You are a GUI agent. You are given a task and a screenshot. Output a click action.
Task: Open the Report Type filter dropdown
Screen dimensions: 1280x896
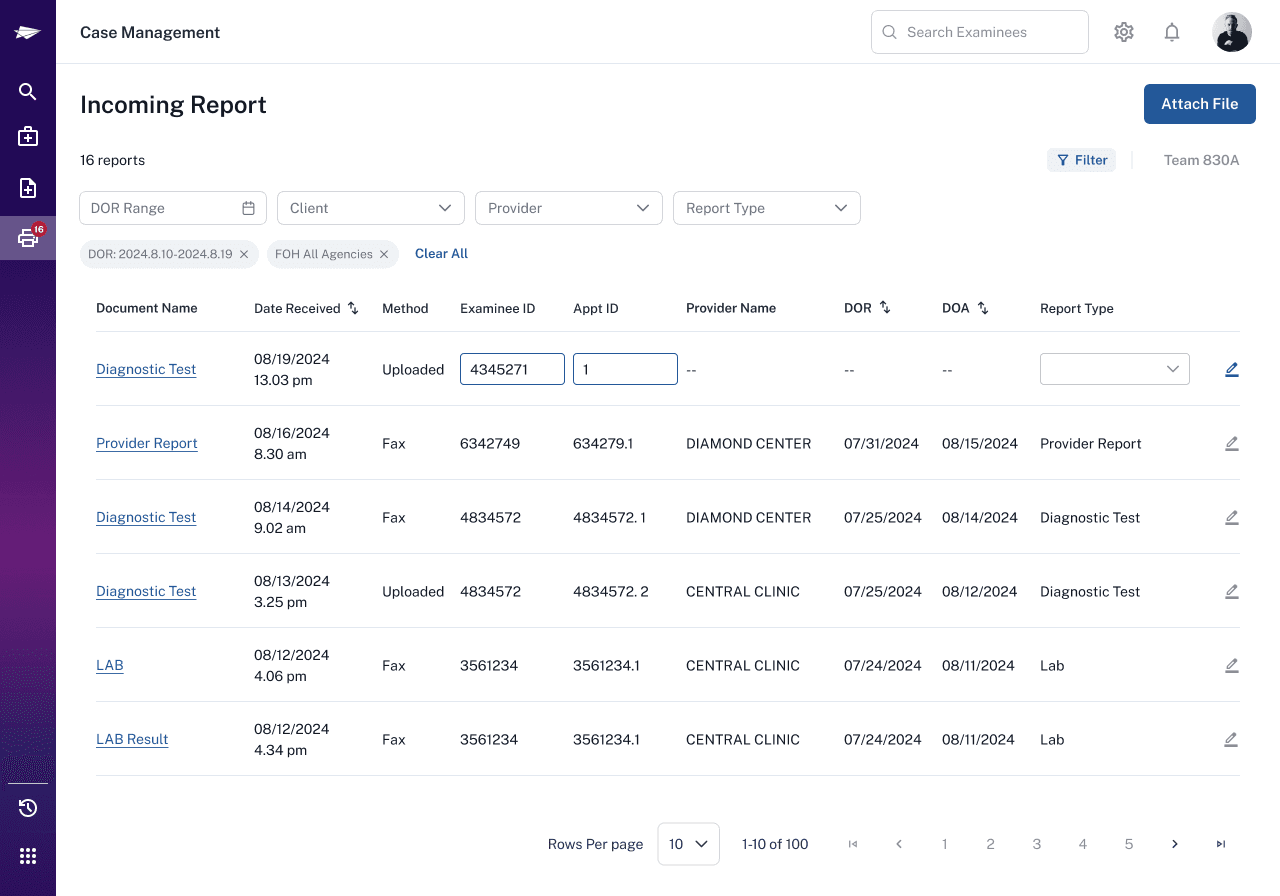pos(767,208)
